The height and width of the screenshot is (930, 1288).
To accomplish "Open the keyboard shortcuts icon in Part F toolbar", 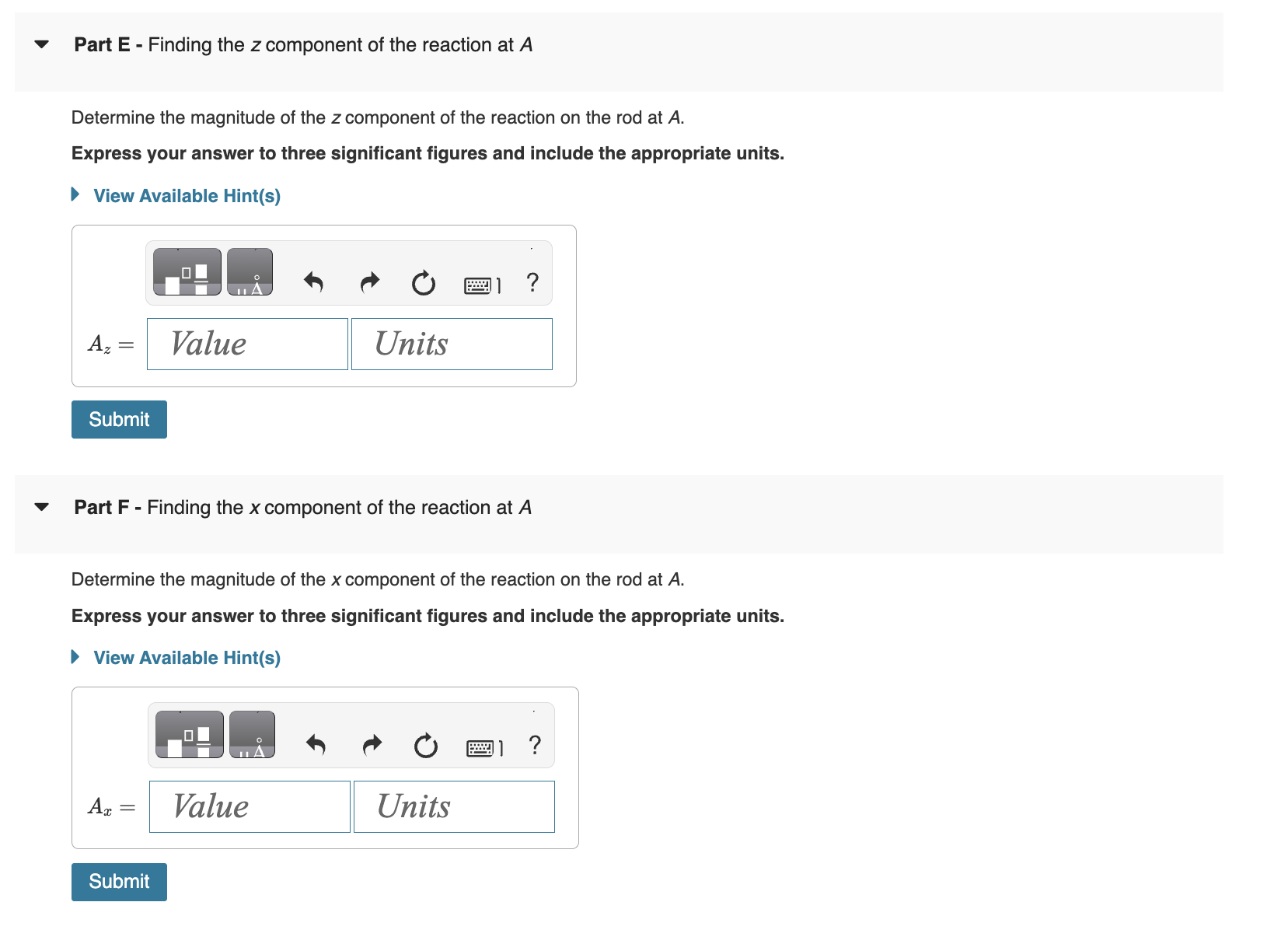I will [x=483, y=748].
